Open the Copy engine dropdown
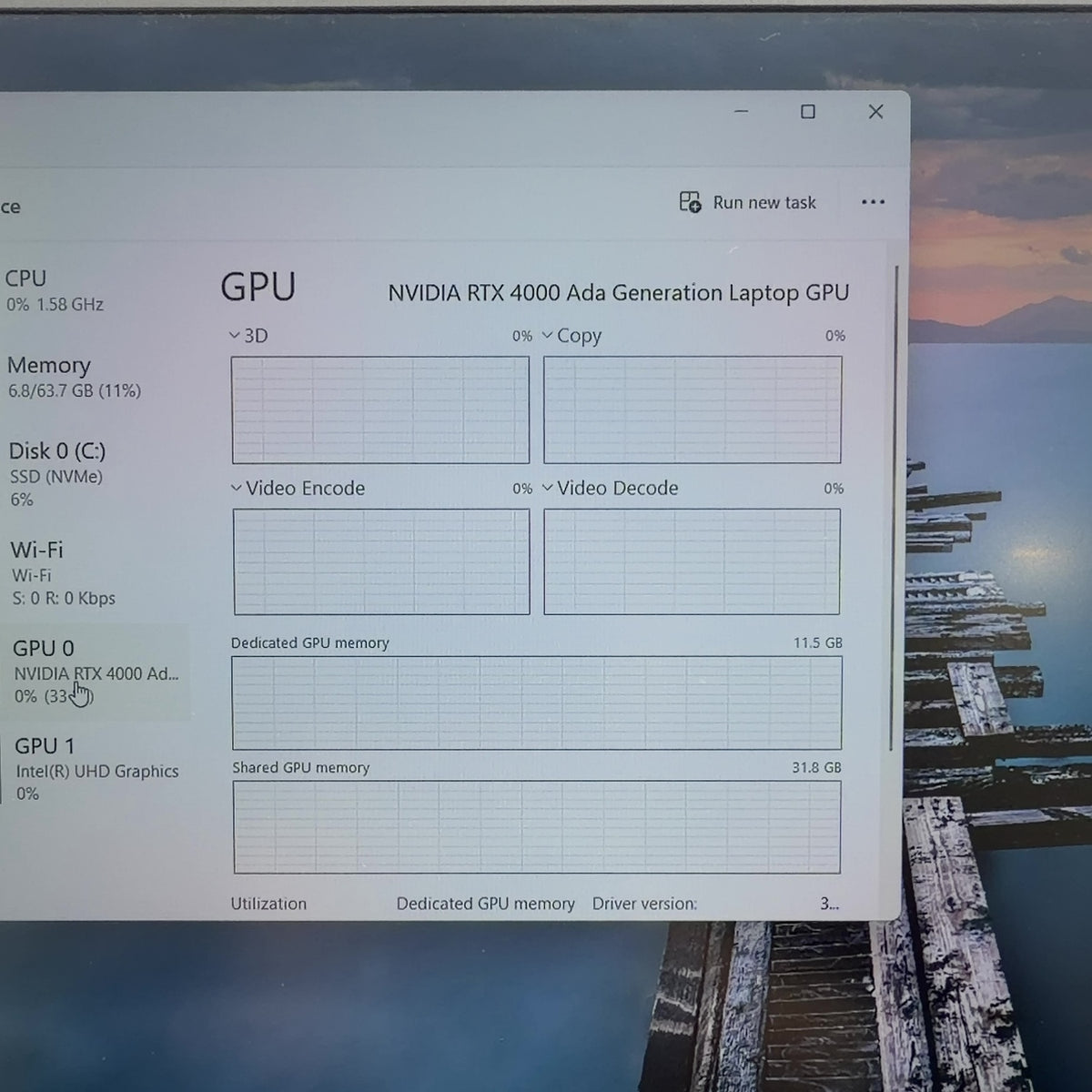Screen dimensions: 1092x1092 (547, 336)
